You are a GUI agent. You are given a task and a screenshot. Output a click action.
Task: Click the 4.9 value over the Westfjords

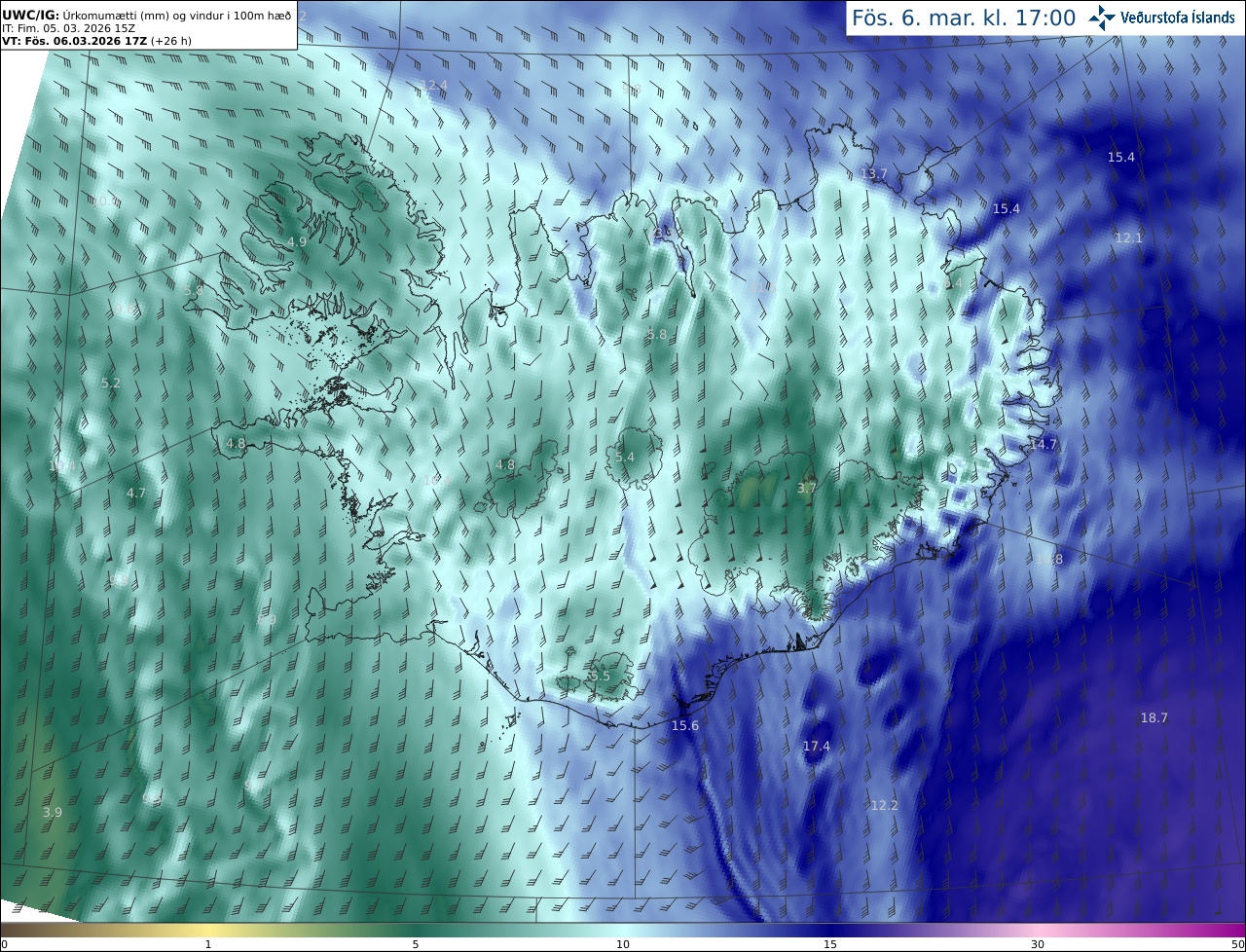click(296, 241)
